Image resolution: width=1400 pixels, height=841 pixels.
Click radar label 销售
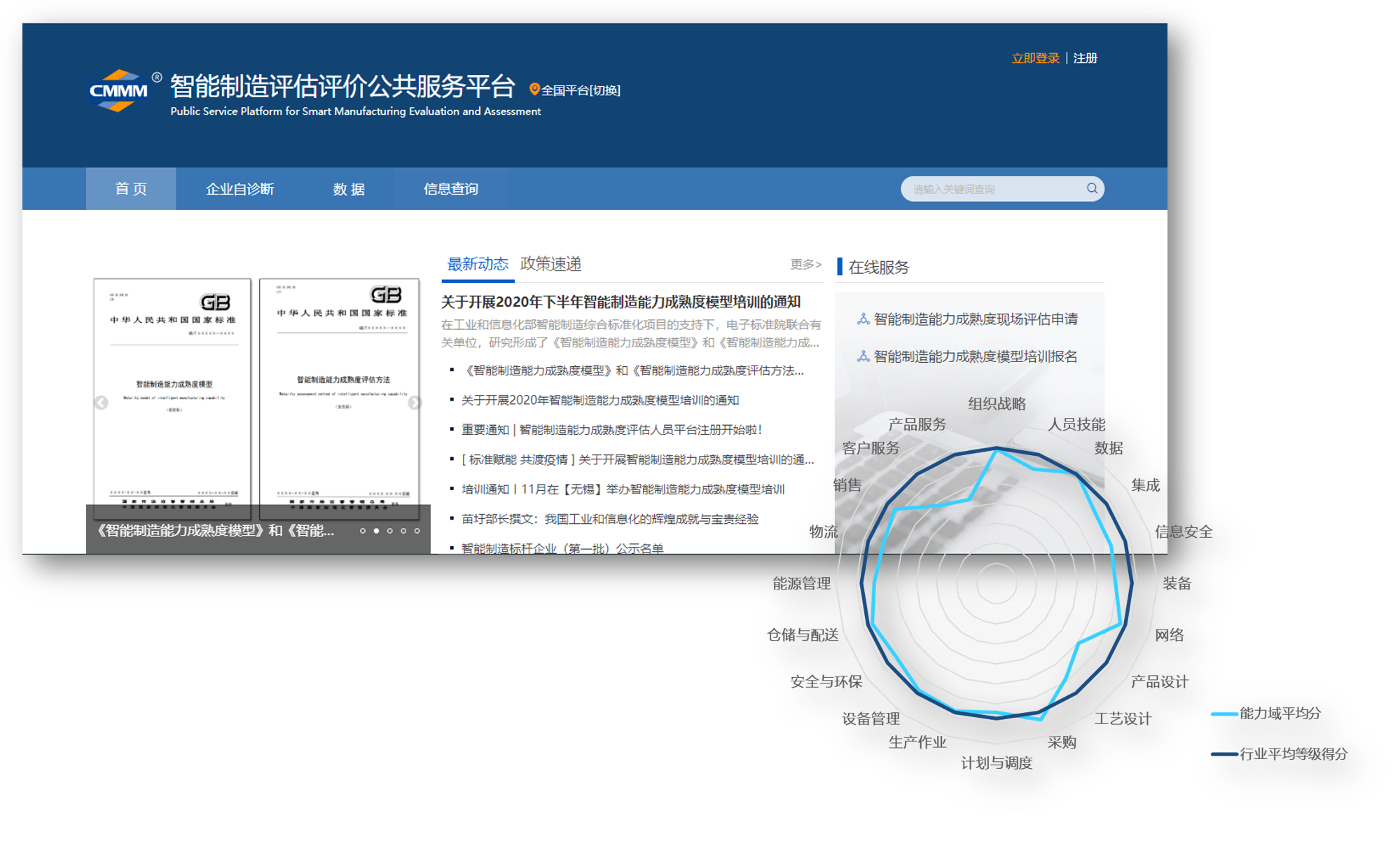coord(847,485)
